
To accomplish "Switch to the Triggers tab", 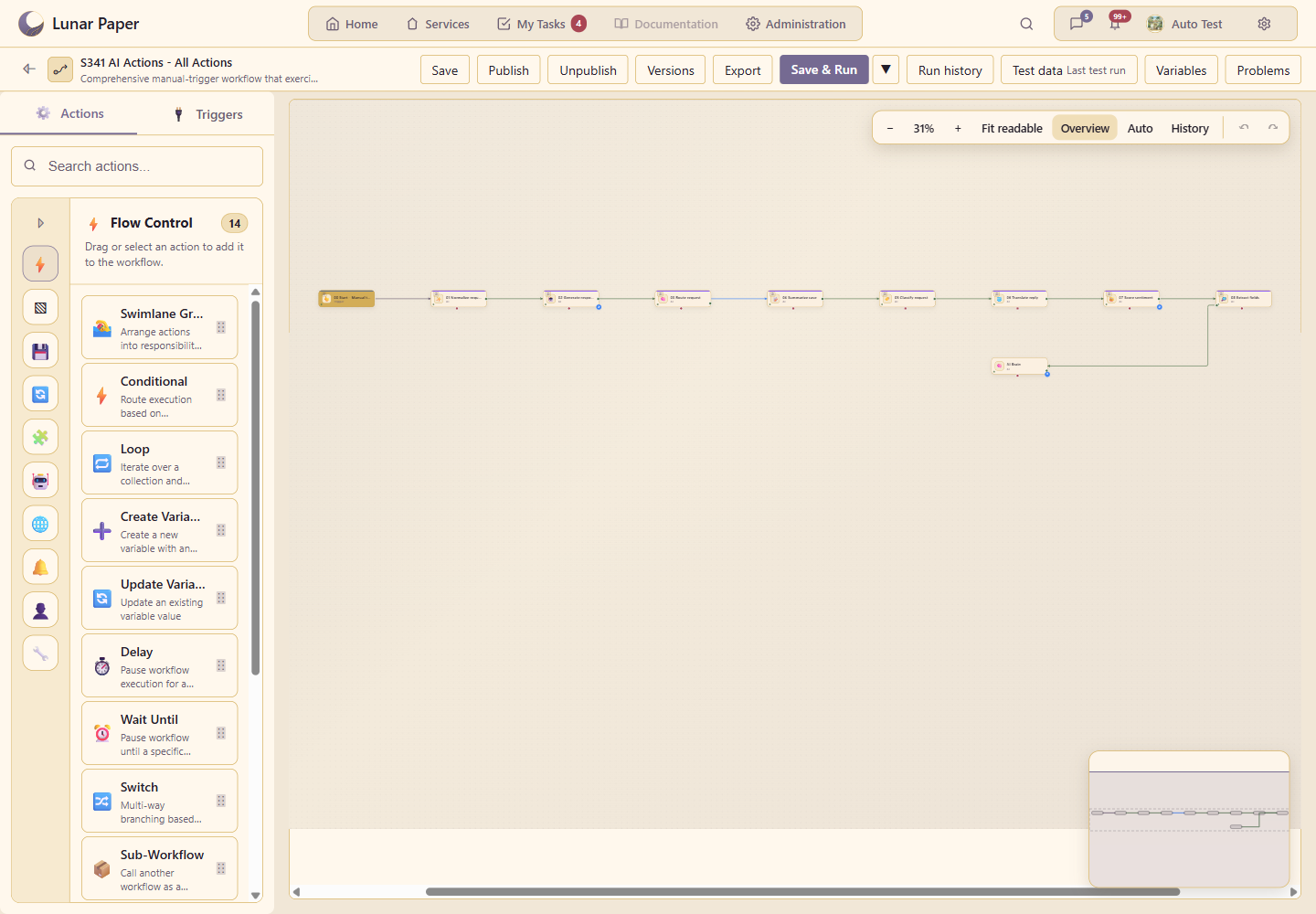I will pos(208,114).
